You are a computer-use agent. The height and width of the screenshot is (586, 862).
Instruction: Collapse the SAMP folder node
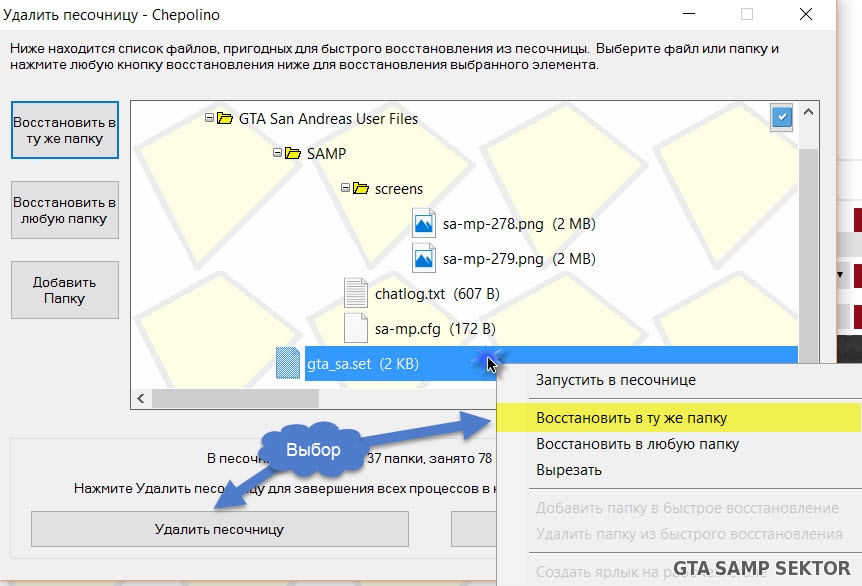(x=278, y=153)
